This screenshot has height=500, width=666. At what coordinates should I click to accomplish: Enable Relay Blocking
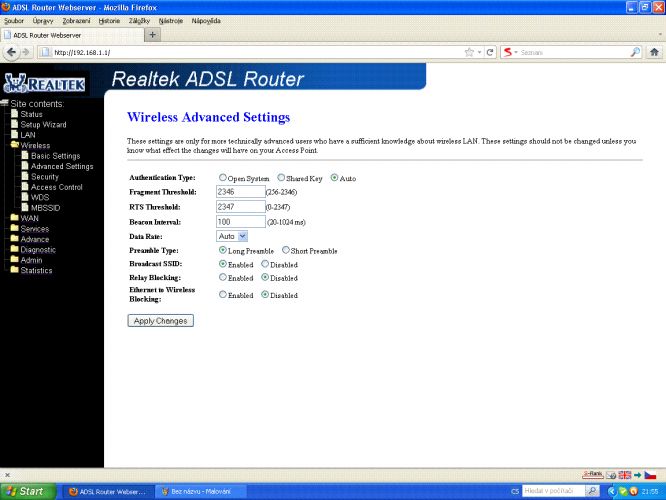[x=223, y=277]
